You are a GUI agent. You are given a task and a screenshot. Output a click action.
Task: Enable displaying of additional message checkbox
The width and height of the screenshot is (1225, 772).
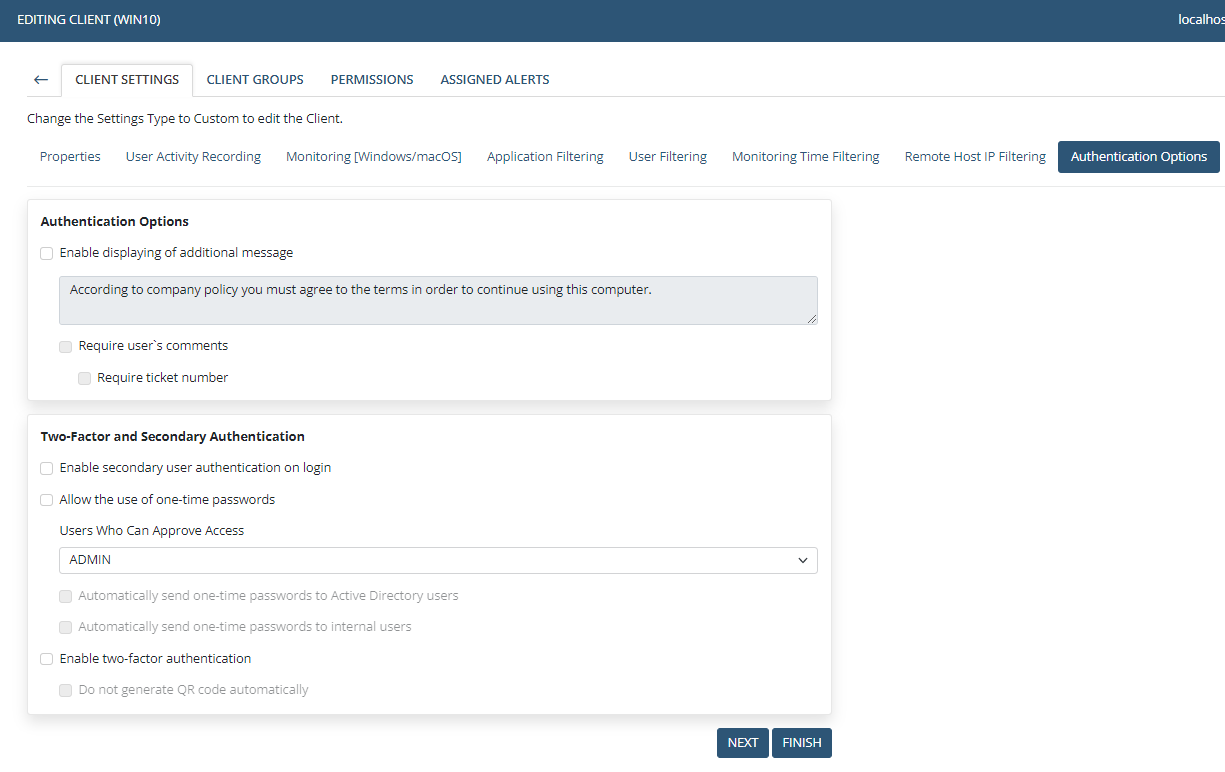tap(47, 254)
